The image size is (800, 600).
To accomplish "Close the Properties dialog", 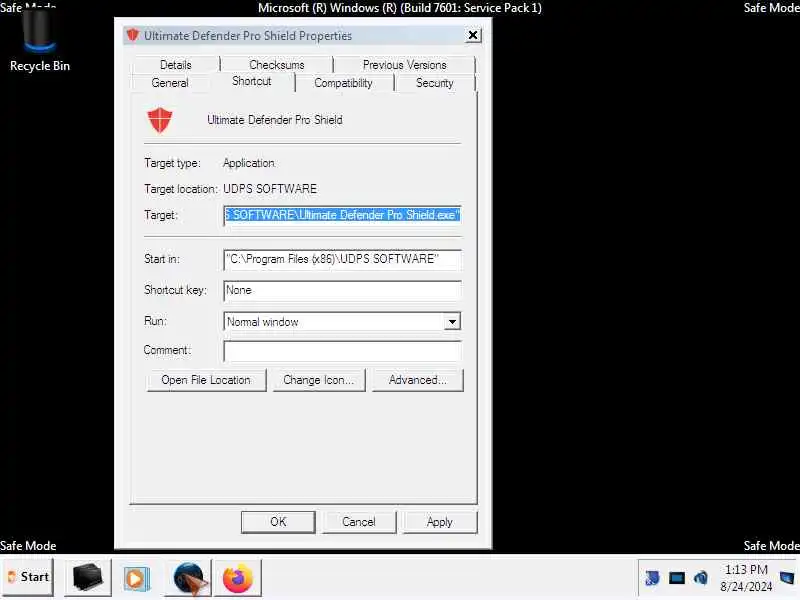I will pos(473,35).
